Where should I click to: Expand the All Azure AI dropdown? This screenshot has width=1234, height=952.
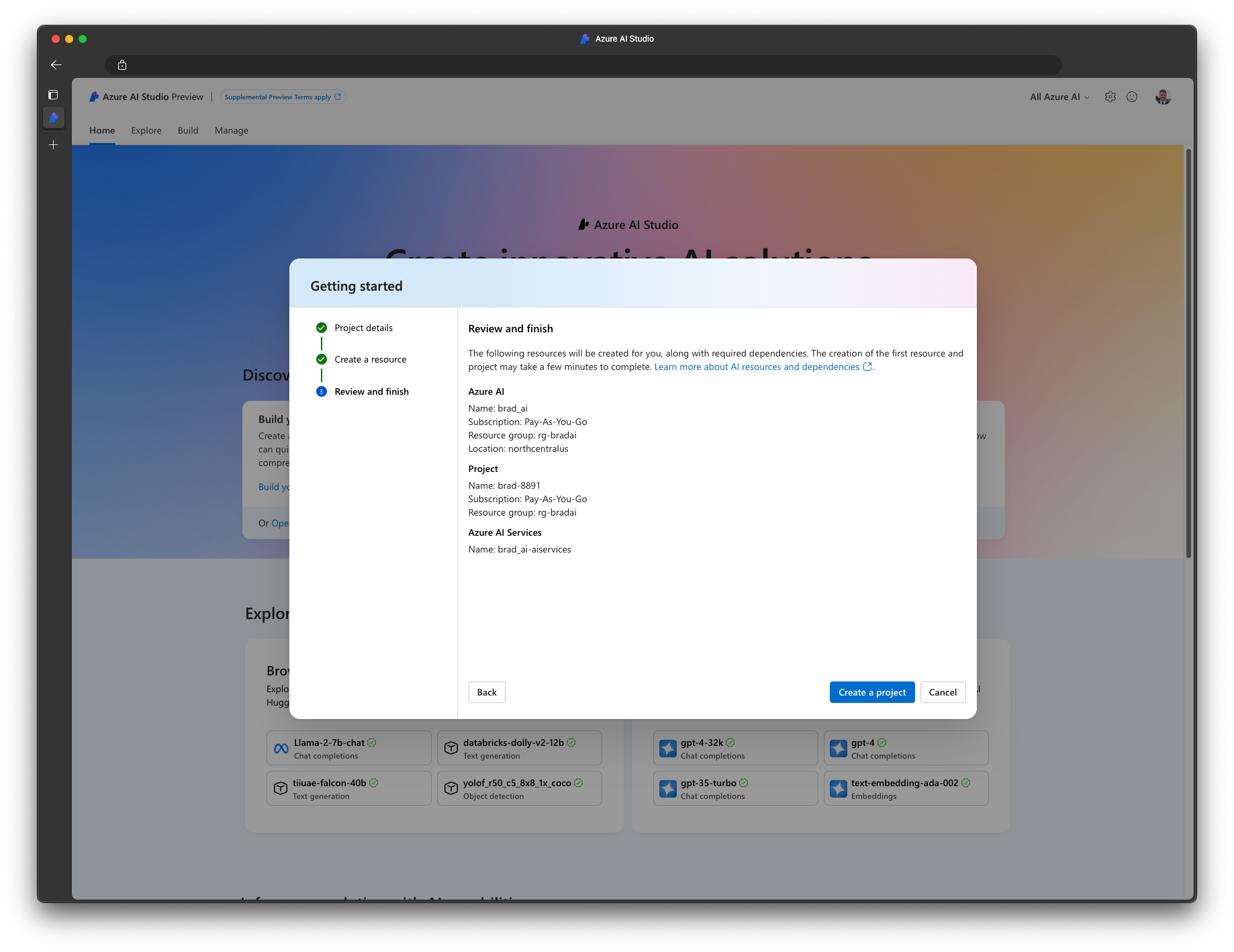(1060, 97)
